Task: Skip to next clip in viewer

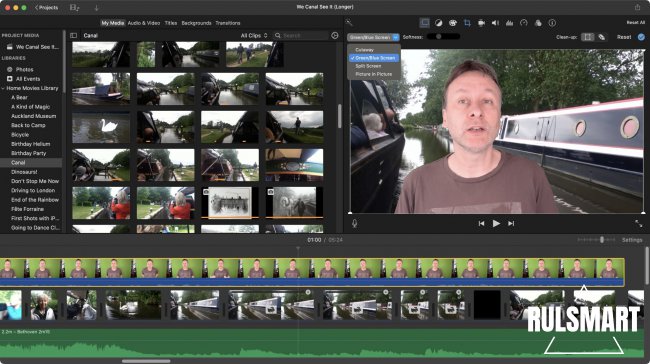Action: [511, 223]
